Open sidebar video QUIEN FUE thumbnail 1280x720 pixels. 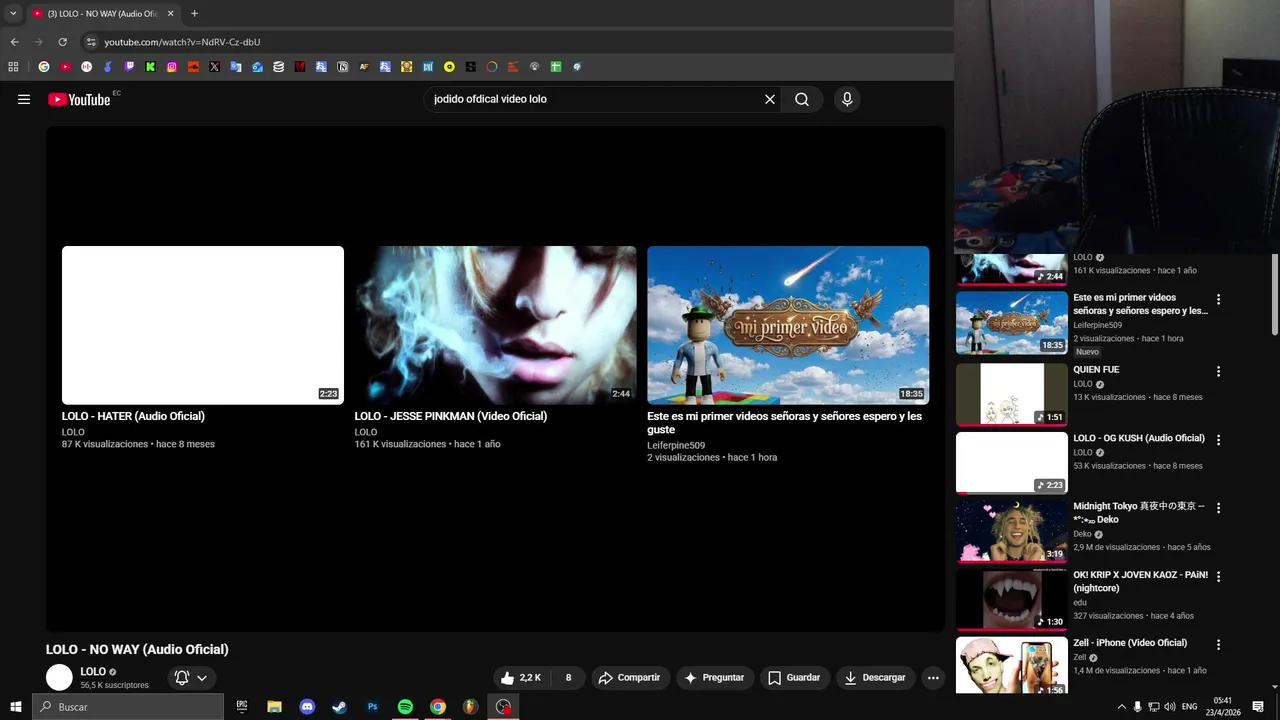click(1012, 394)
